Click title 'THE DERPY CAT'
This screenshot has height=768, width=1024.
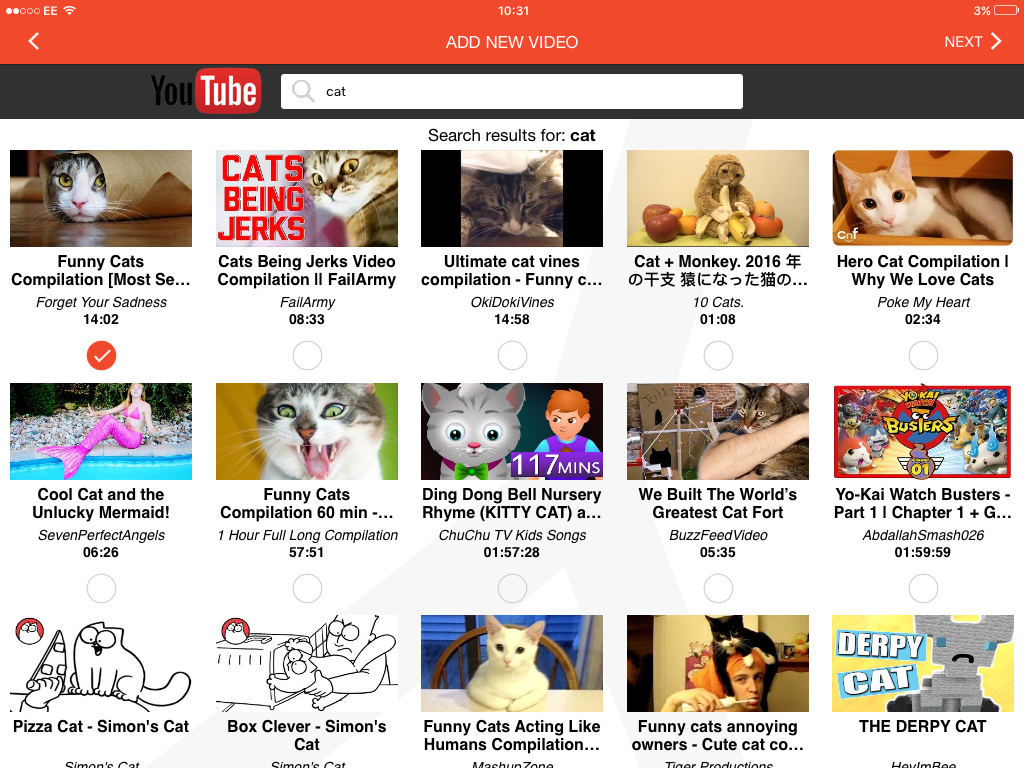pos(923,726)
